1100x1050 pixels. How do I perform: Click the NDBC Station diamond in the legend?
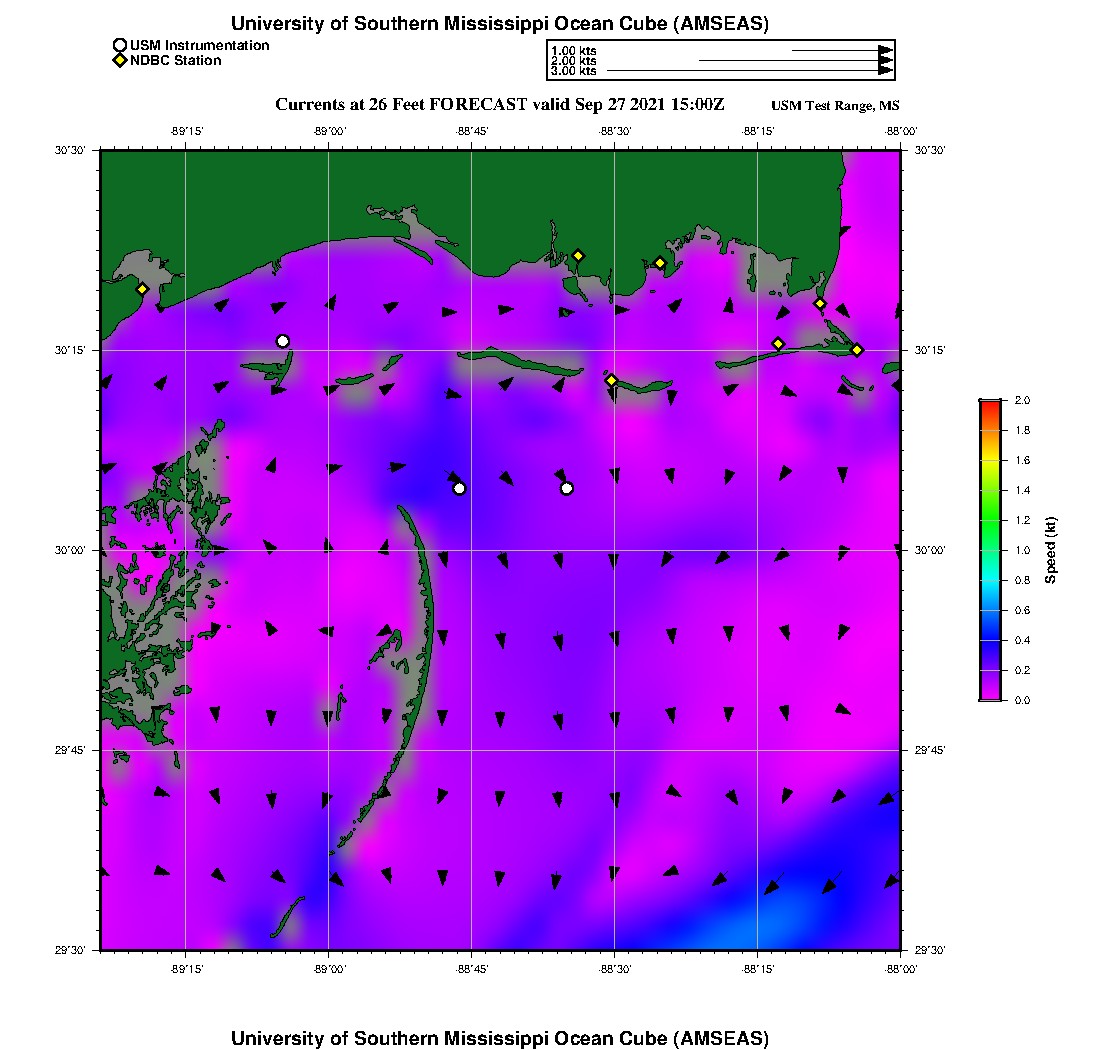pos(120,61)
